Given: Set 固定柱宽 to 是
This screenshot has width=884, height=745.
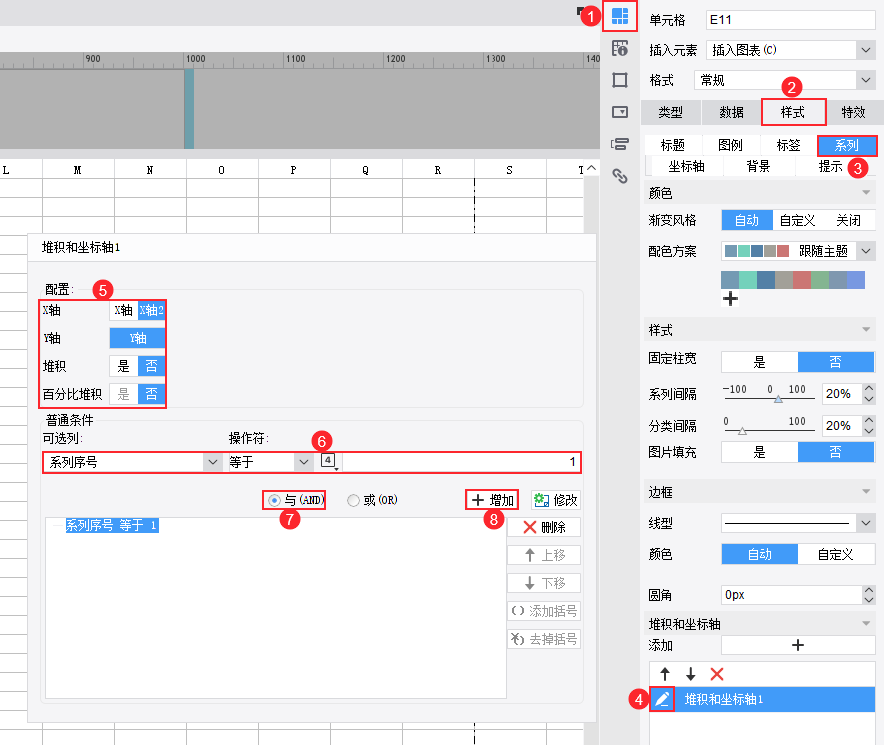Looking at the screenshot, I should (759, 362).
